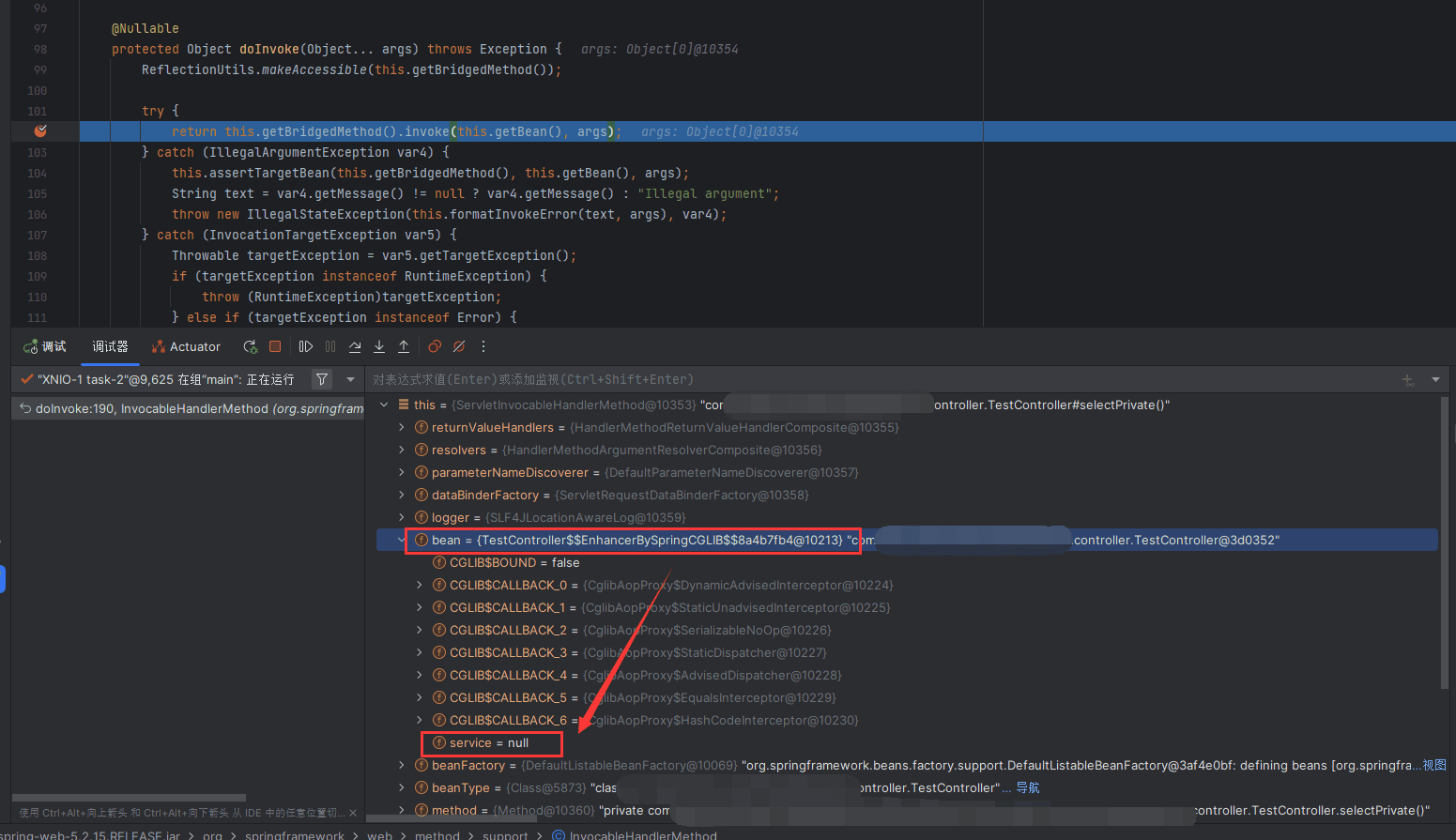The height and width of the screenshot is (840, 1456).
Task: Switch to the 调试器 tab
Action: pos(110,346)
